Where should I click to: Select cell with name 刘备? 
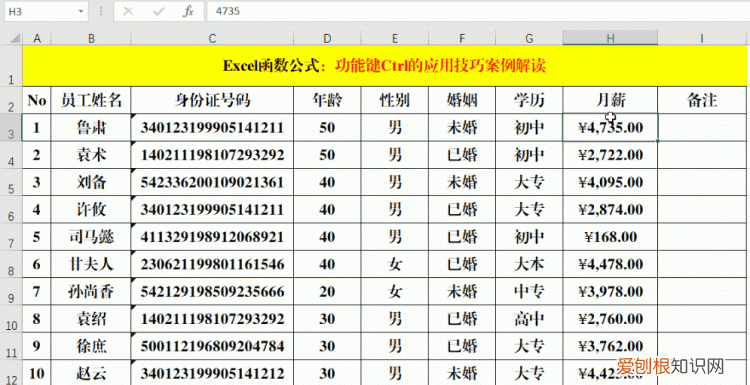(91, 182)
